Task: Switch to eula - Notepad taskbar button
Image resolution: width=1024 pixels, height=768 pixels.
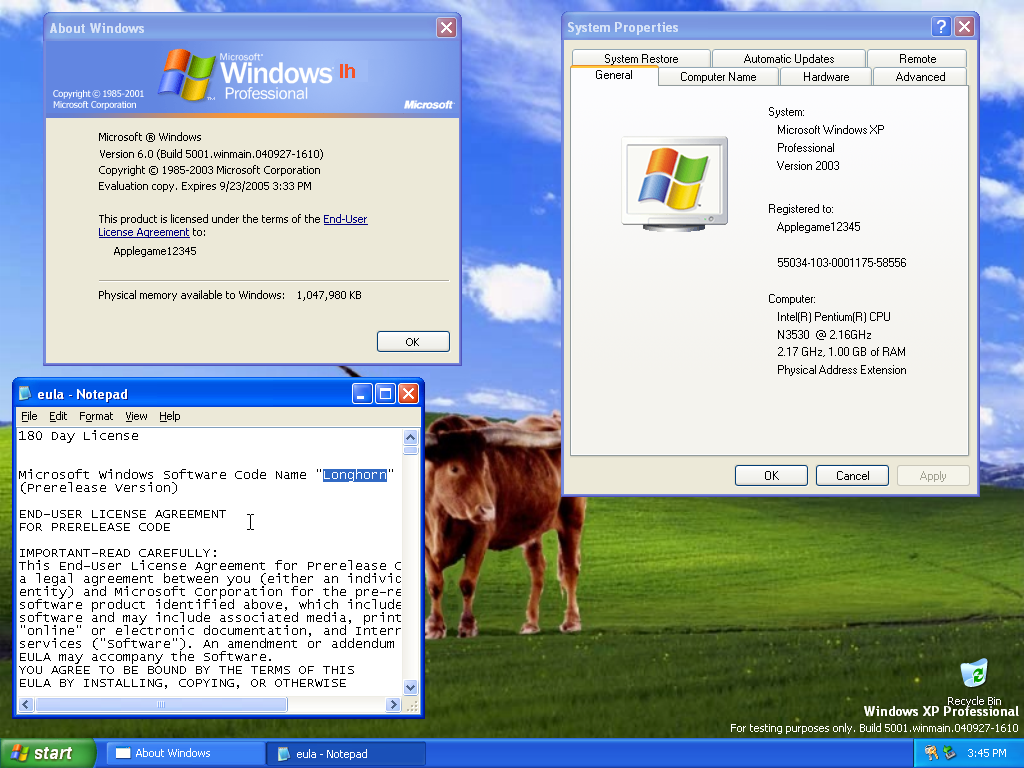Action: [346, 753]
